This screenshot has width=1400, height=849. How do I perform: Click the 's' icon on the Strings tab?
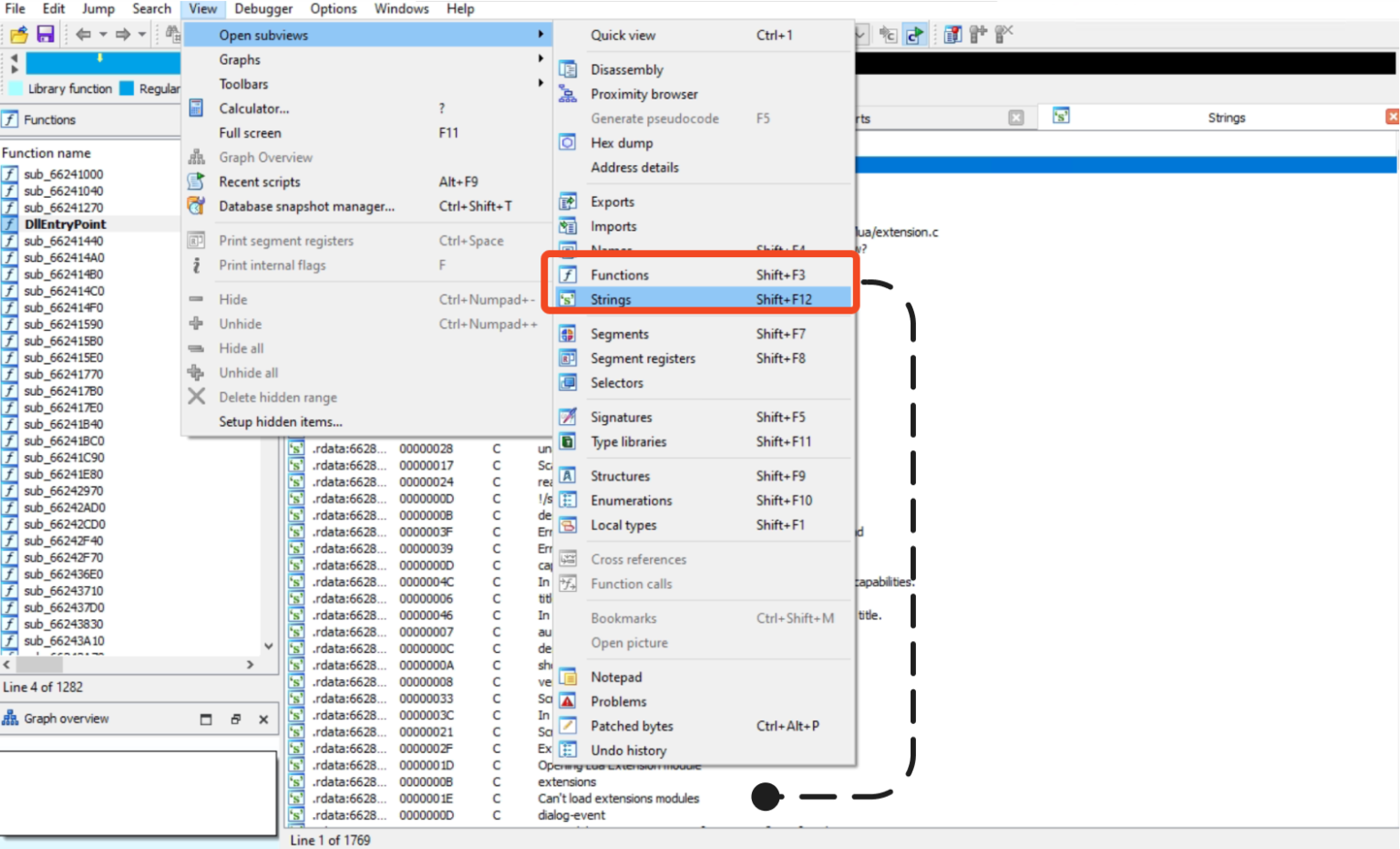1060,117
